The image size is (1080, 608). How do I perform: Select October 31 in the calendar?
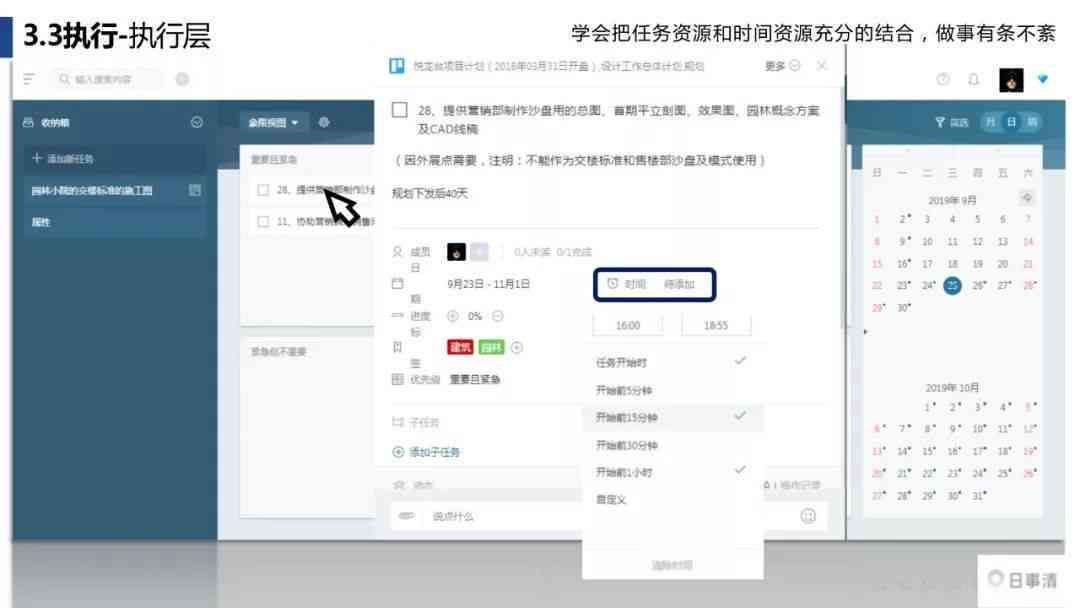coord(978,495)
